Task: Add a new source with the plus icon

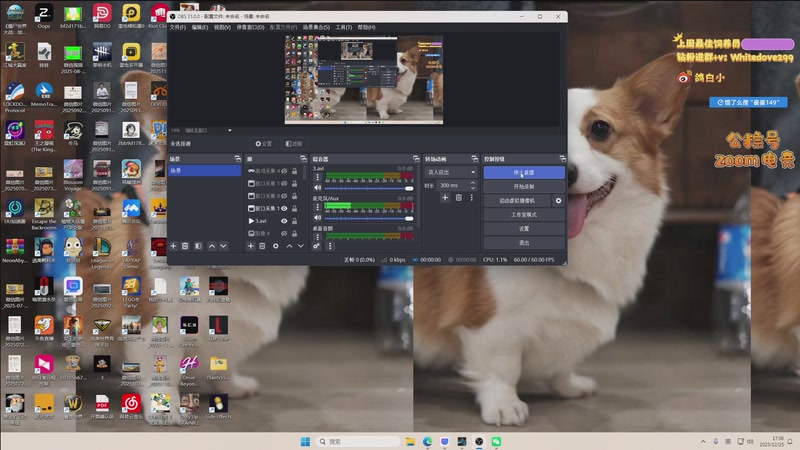Action: click(x=251, y=246)
